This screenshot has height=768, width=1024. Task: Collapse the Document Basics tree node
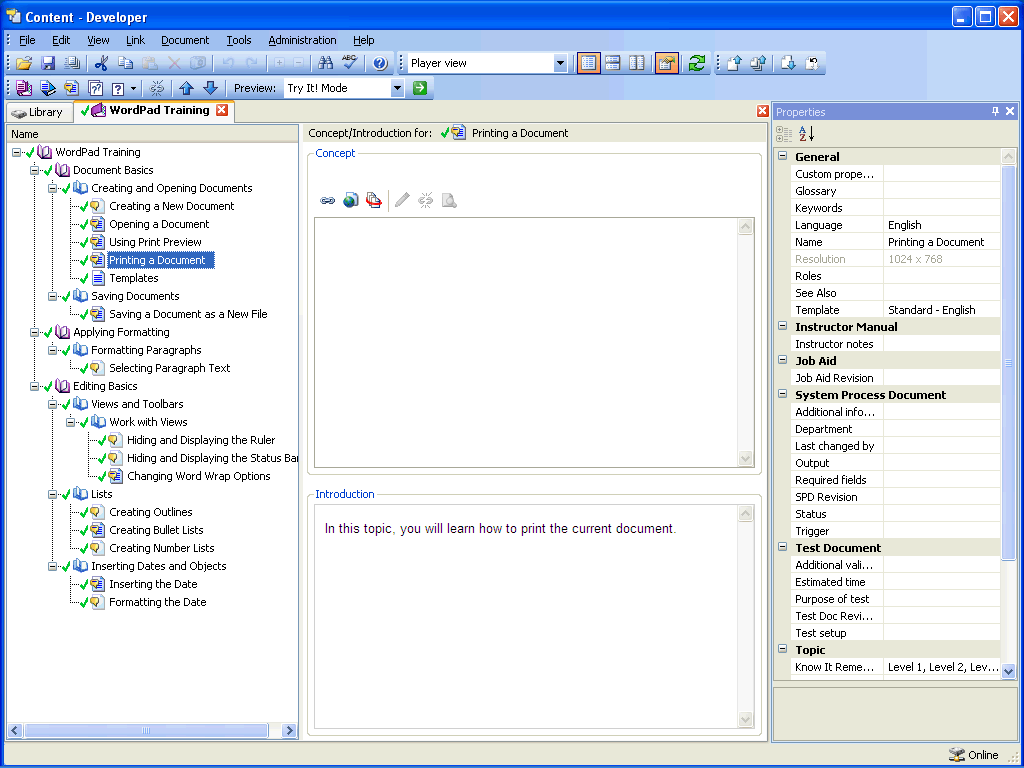(x=35, y=170)
